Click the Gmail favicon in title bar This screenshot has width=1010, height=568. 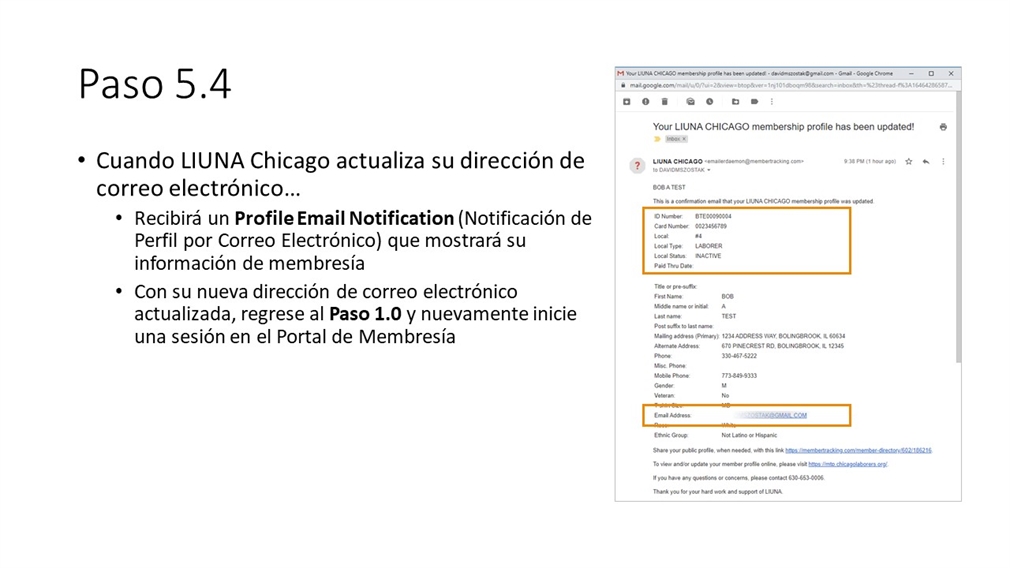pos(620,73)
